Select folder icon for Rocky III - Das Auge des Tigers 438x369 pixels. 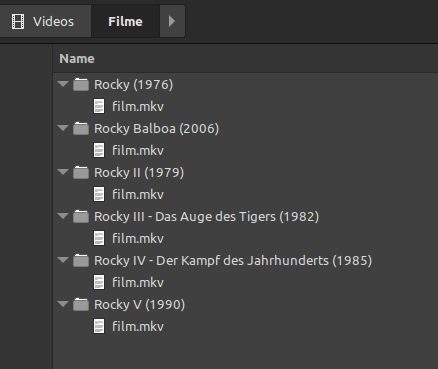tap(81, 216)
